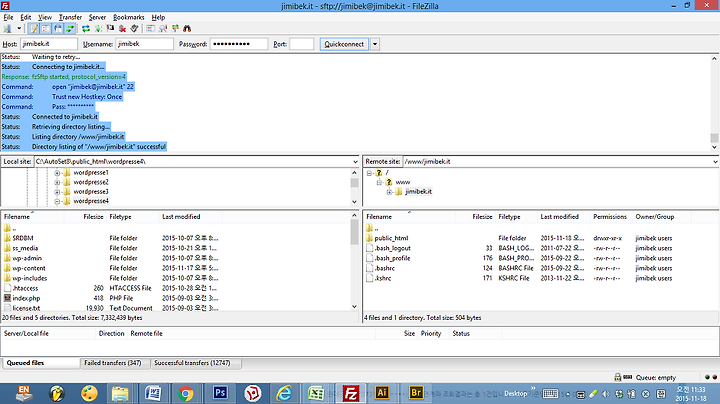Screen dimensions: 720x404
Task: Select the .bash_logout remote file
Action: coord(393,248)
